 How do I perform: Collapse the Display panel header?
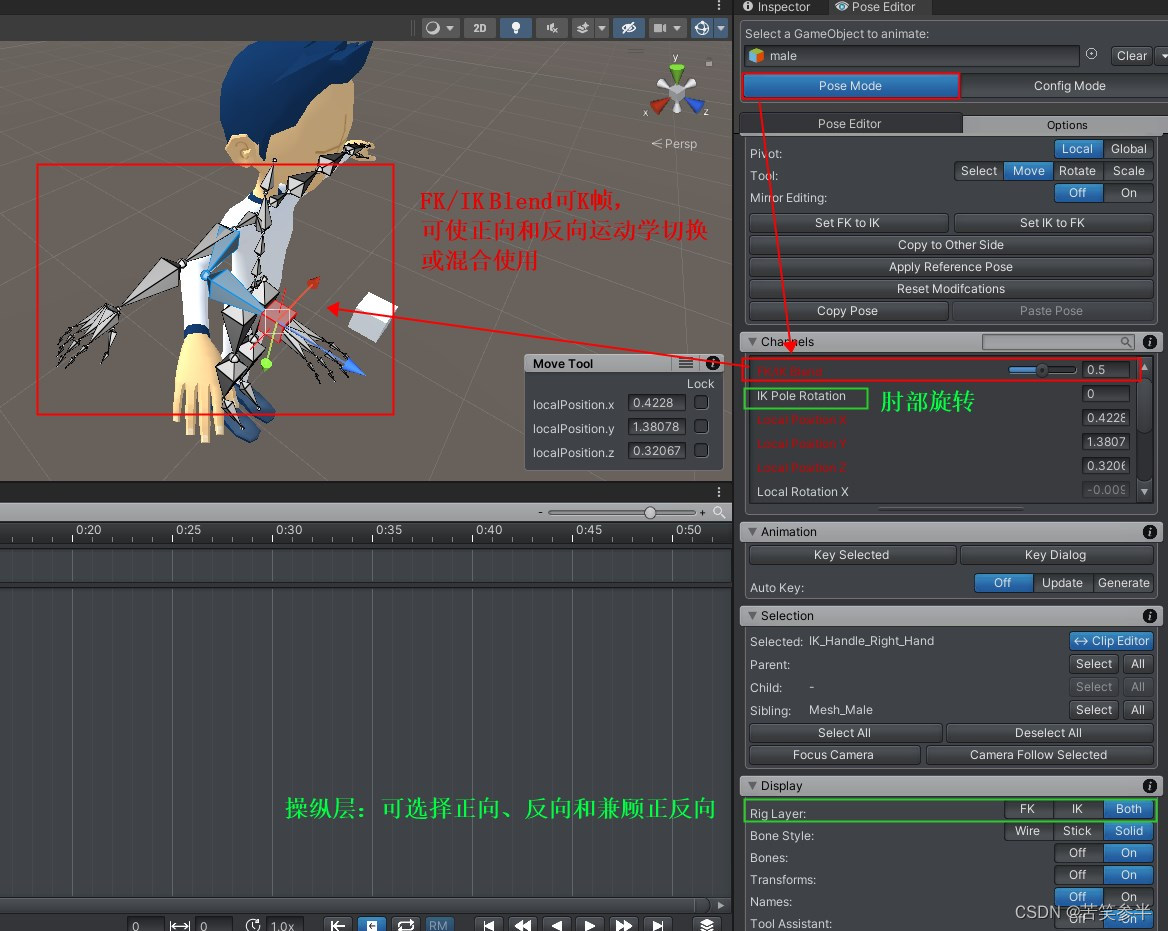point(751,786)
